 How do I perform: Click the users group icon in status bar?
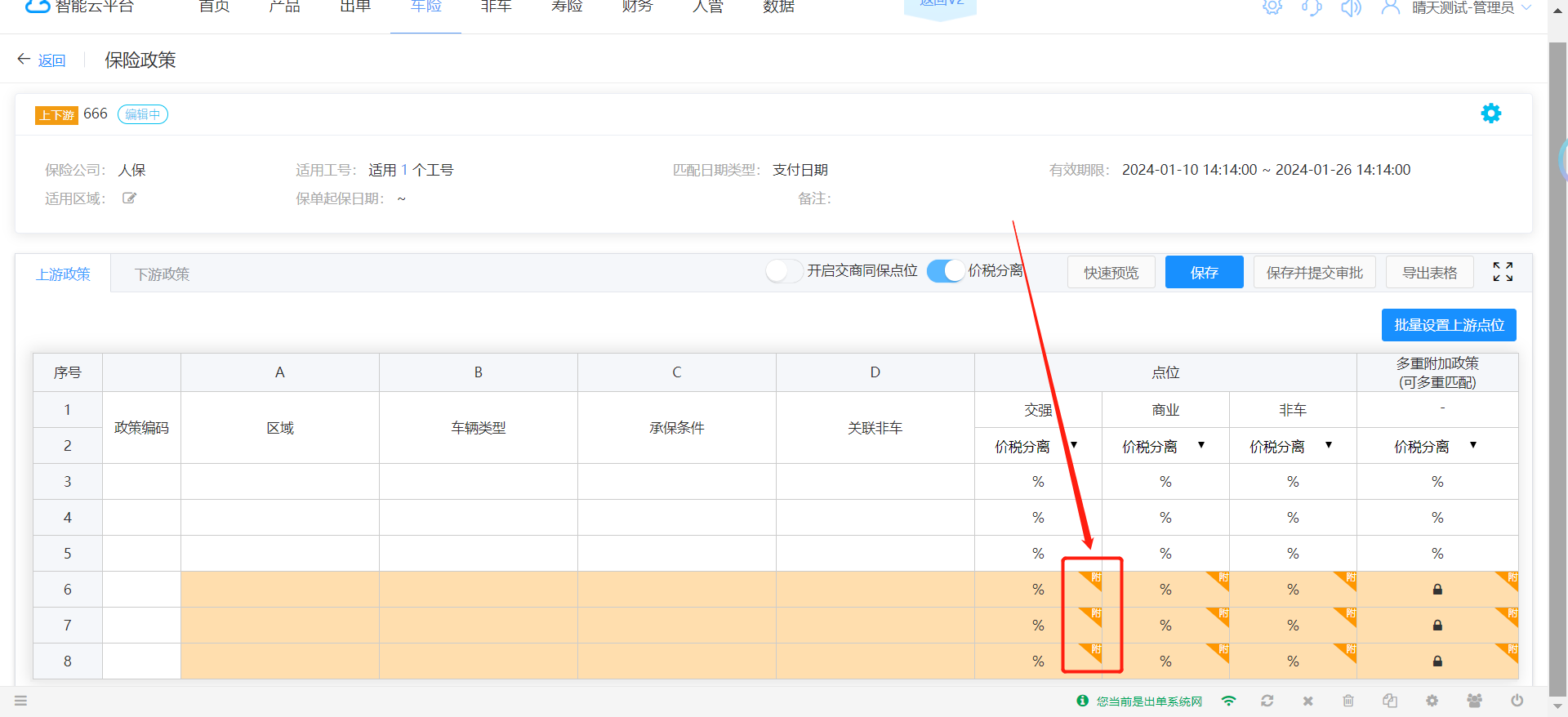pyautogui.click(x=1474, y=701)
